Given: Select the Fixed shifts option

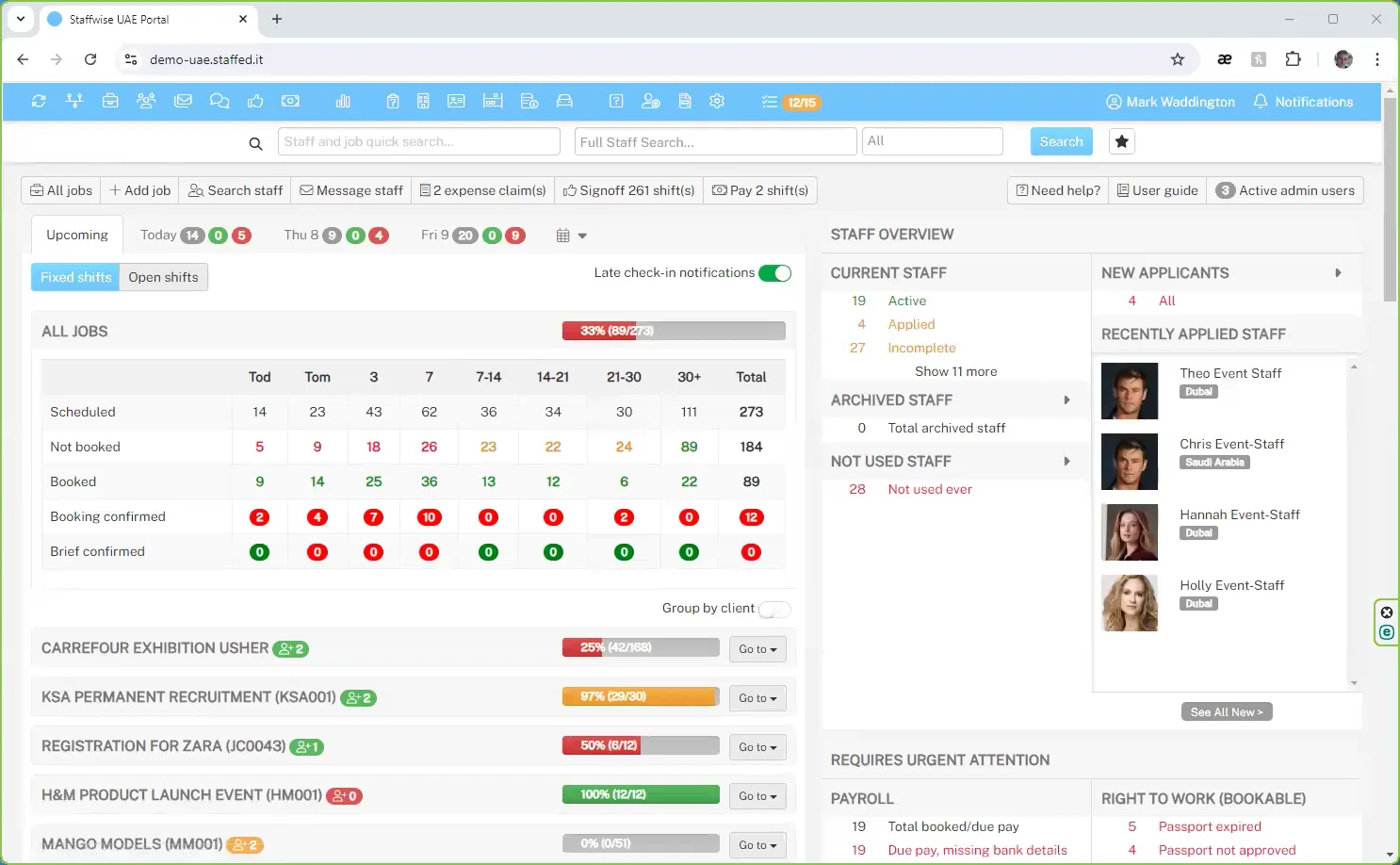Looking at the screenshot, I should [75, 277].
